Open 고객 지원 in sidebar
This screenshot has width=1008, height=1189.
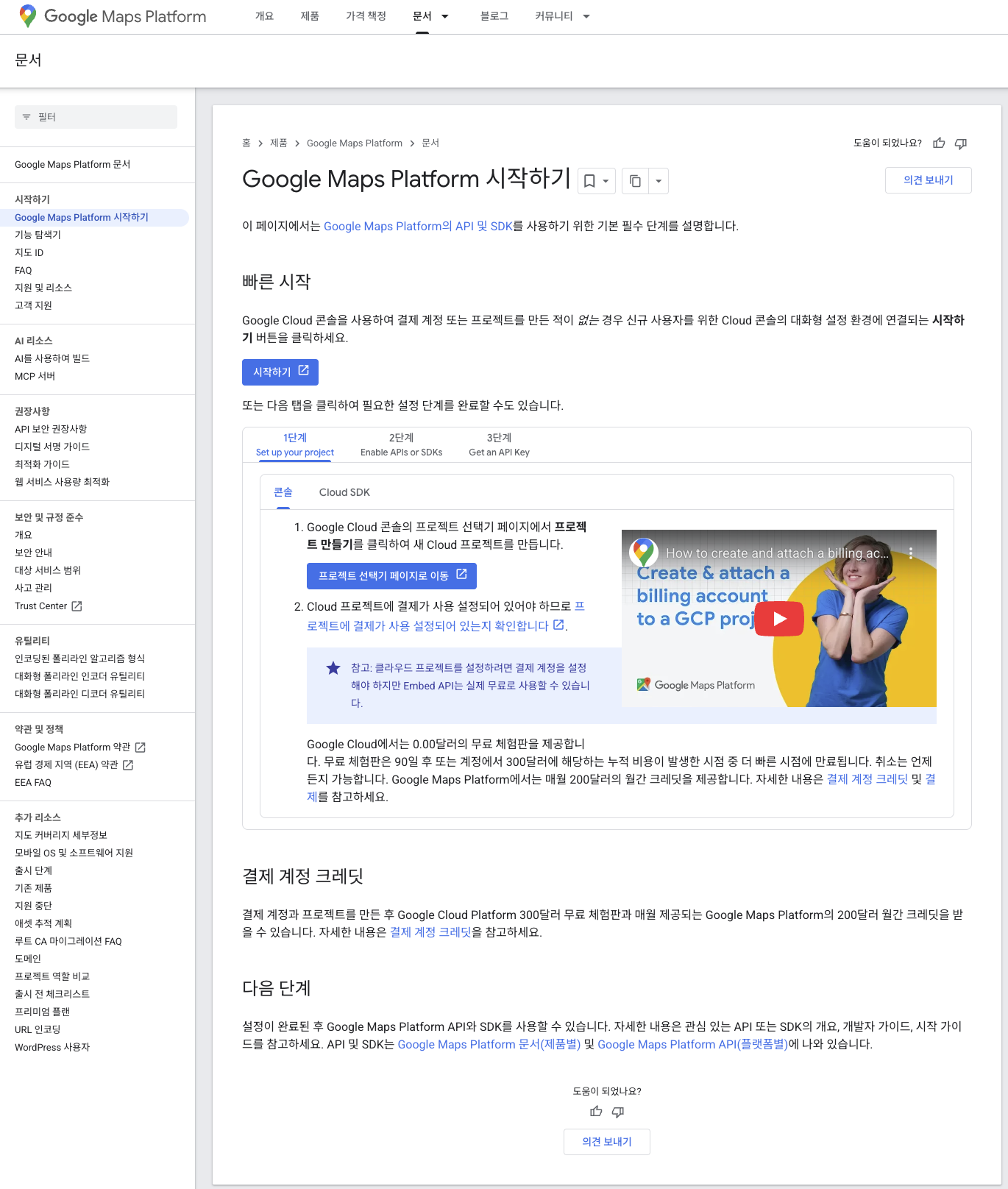click(33, 305)
